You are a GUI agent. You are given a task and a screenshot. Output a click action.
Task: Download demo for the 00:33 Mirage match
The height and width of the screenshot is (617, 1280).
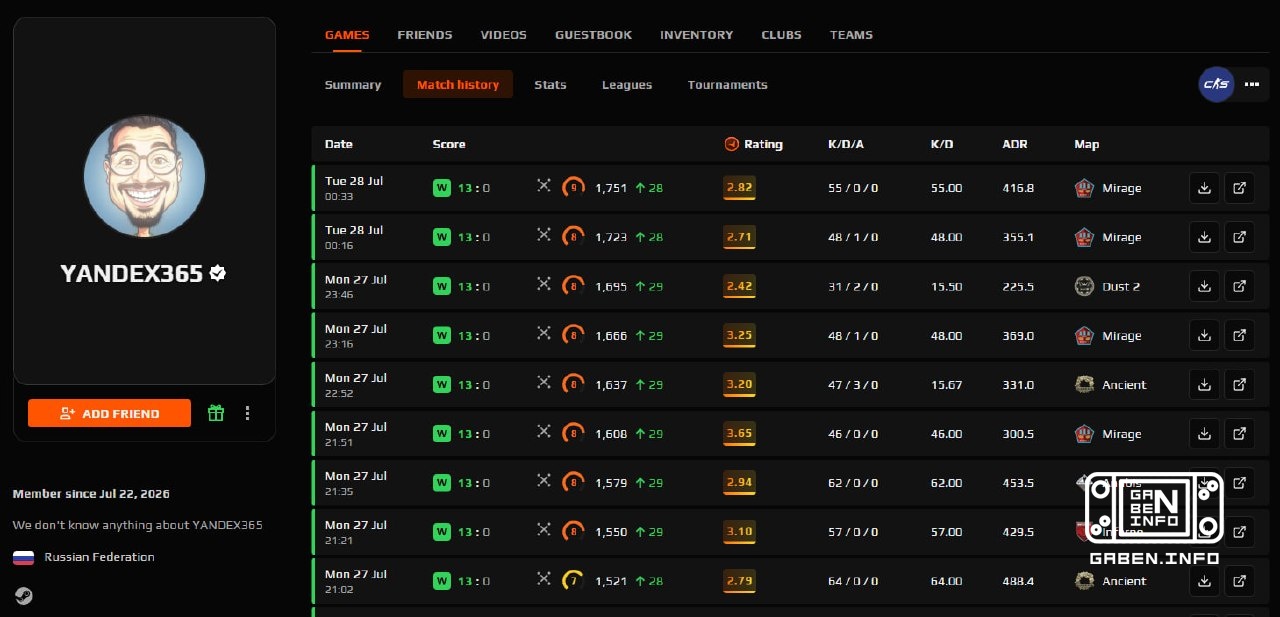[1204, 188]
